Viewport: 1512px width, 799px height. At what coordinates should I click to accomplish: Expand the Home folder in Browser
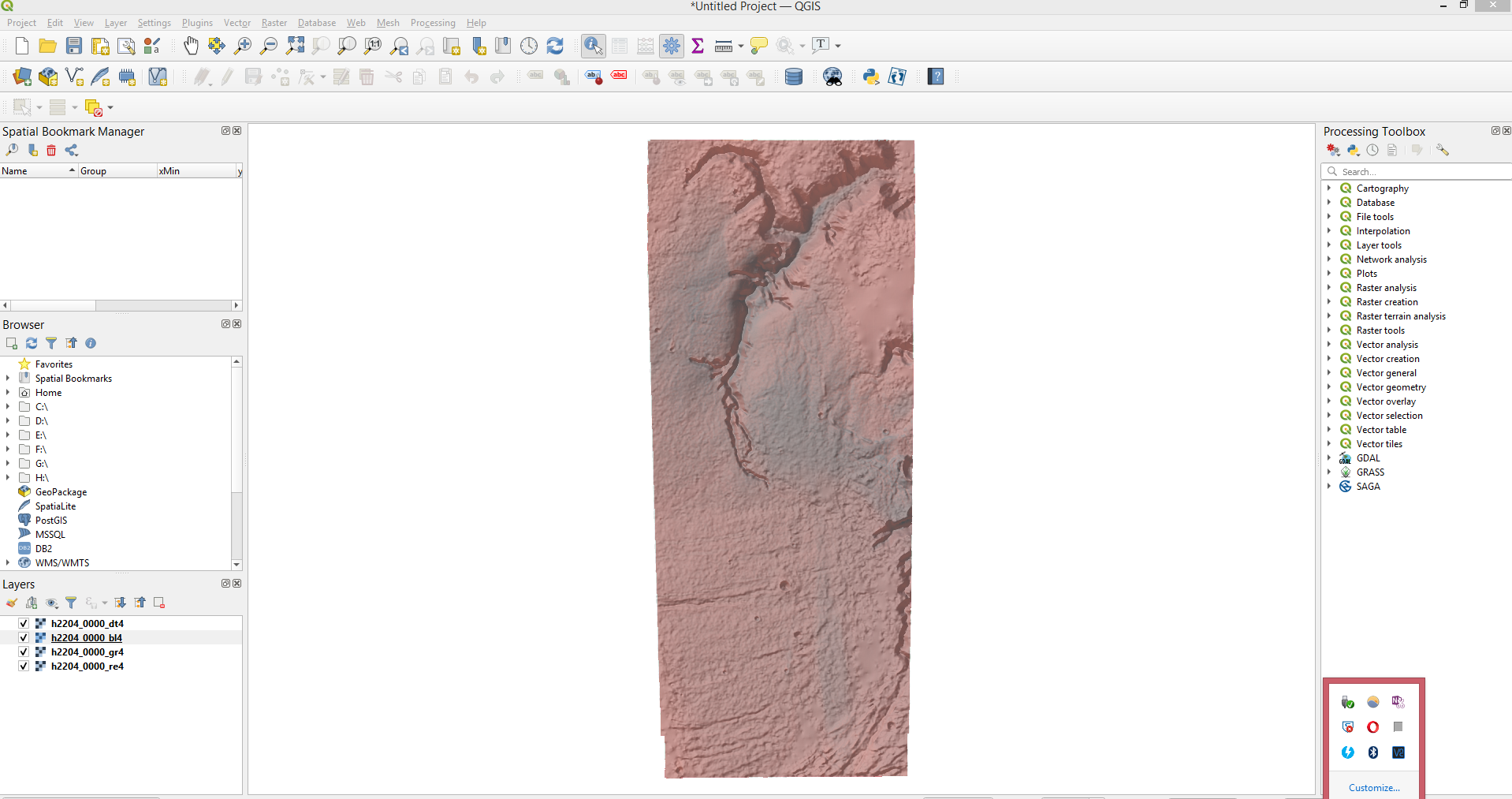coord(8,392)
